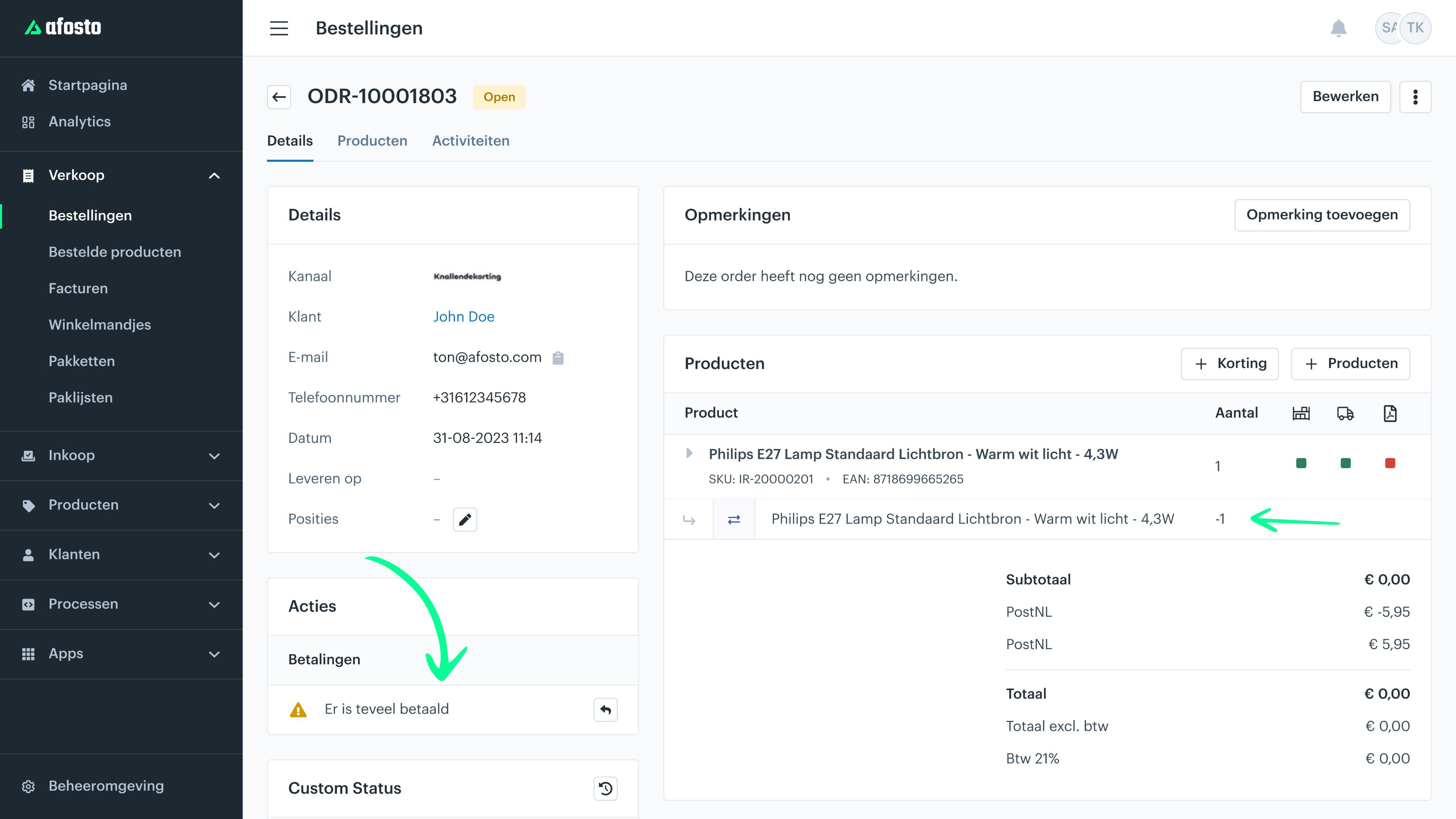Click the swap arrows icon on return row
This screenshot has width=1456, height=819.
click(734, 519)
